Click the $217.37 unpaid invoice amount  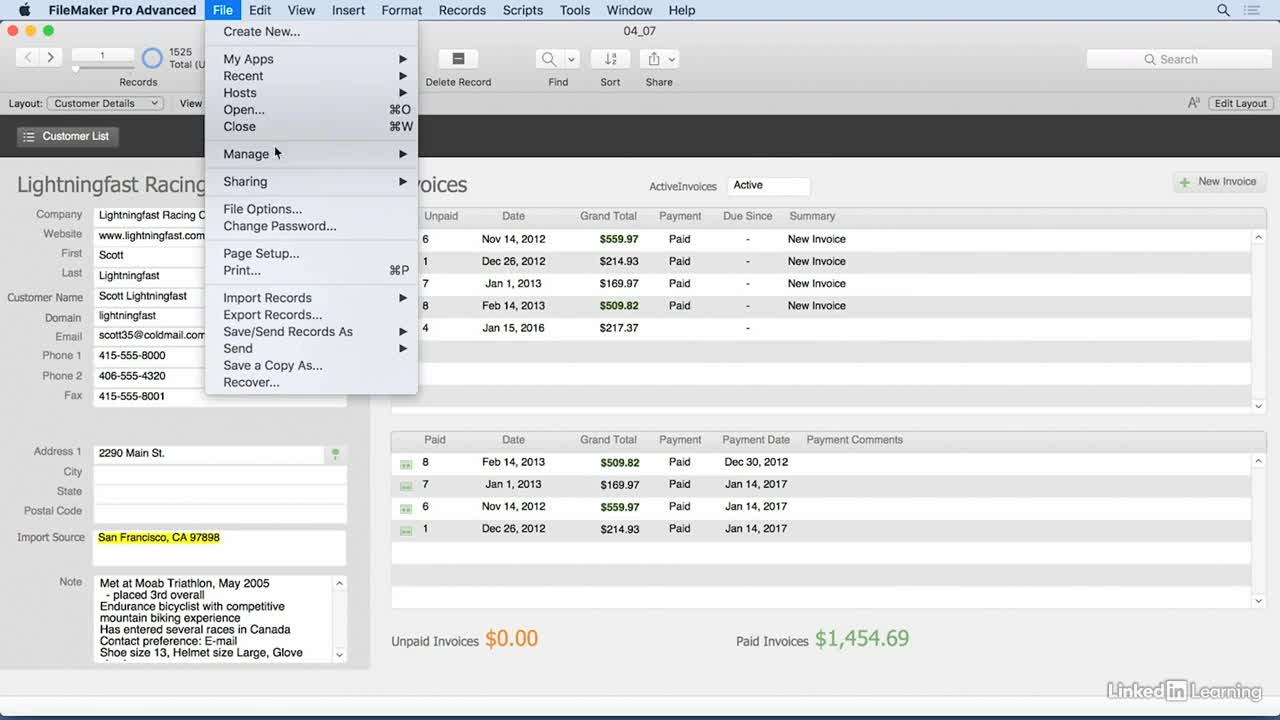pyautogui.click(x=619, y=328)
